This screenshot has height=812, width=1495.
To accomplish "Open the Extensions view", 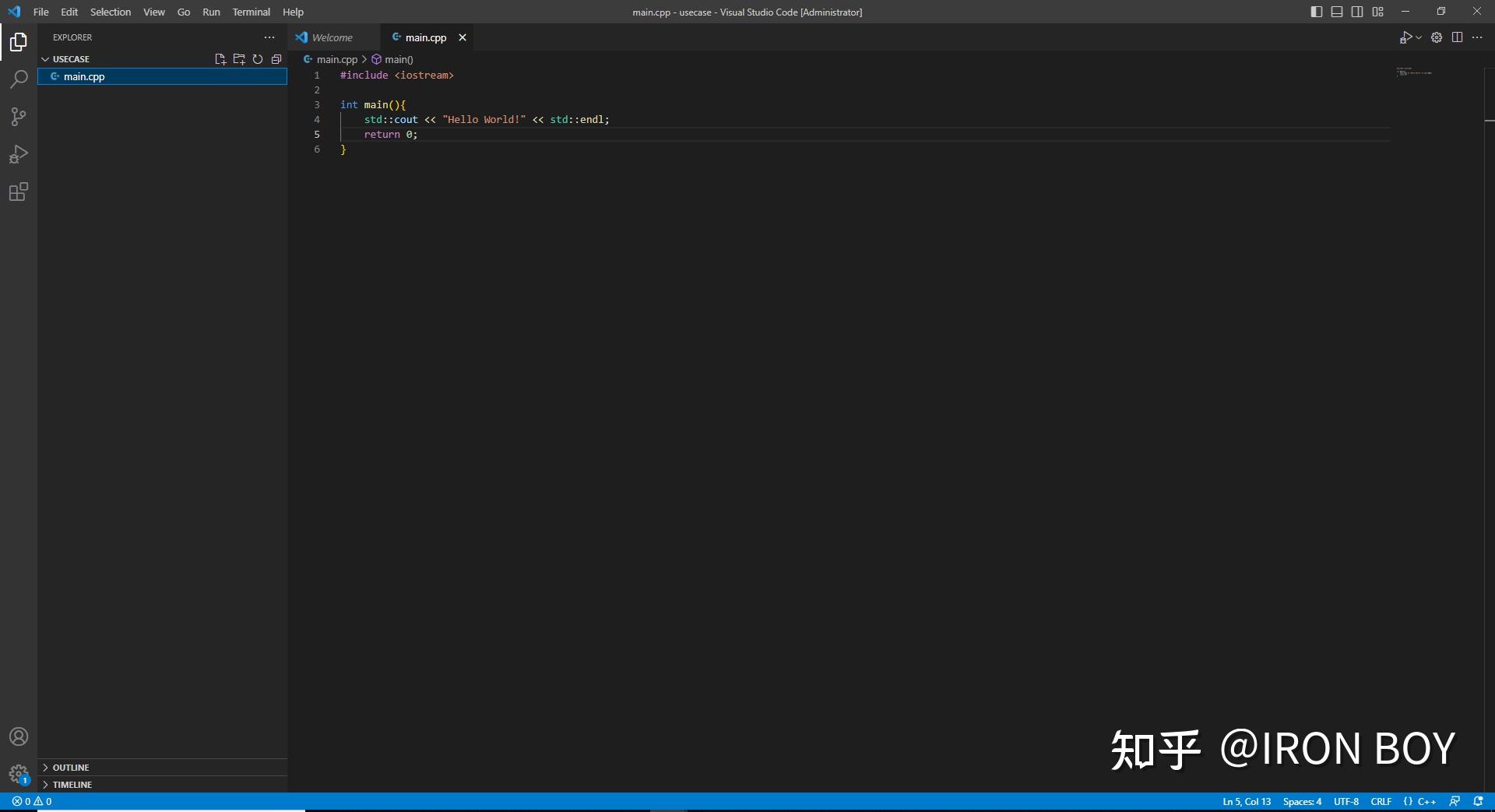I will (x=19, y=192).
